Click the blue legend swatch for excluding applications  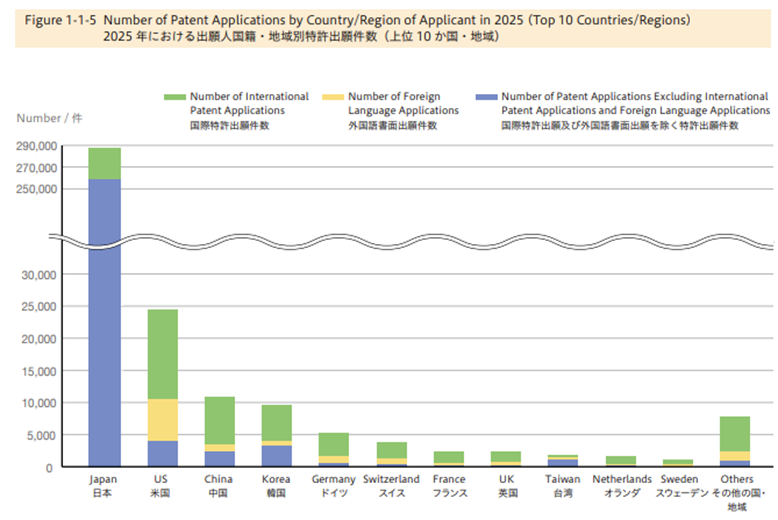point(492,97)
